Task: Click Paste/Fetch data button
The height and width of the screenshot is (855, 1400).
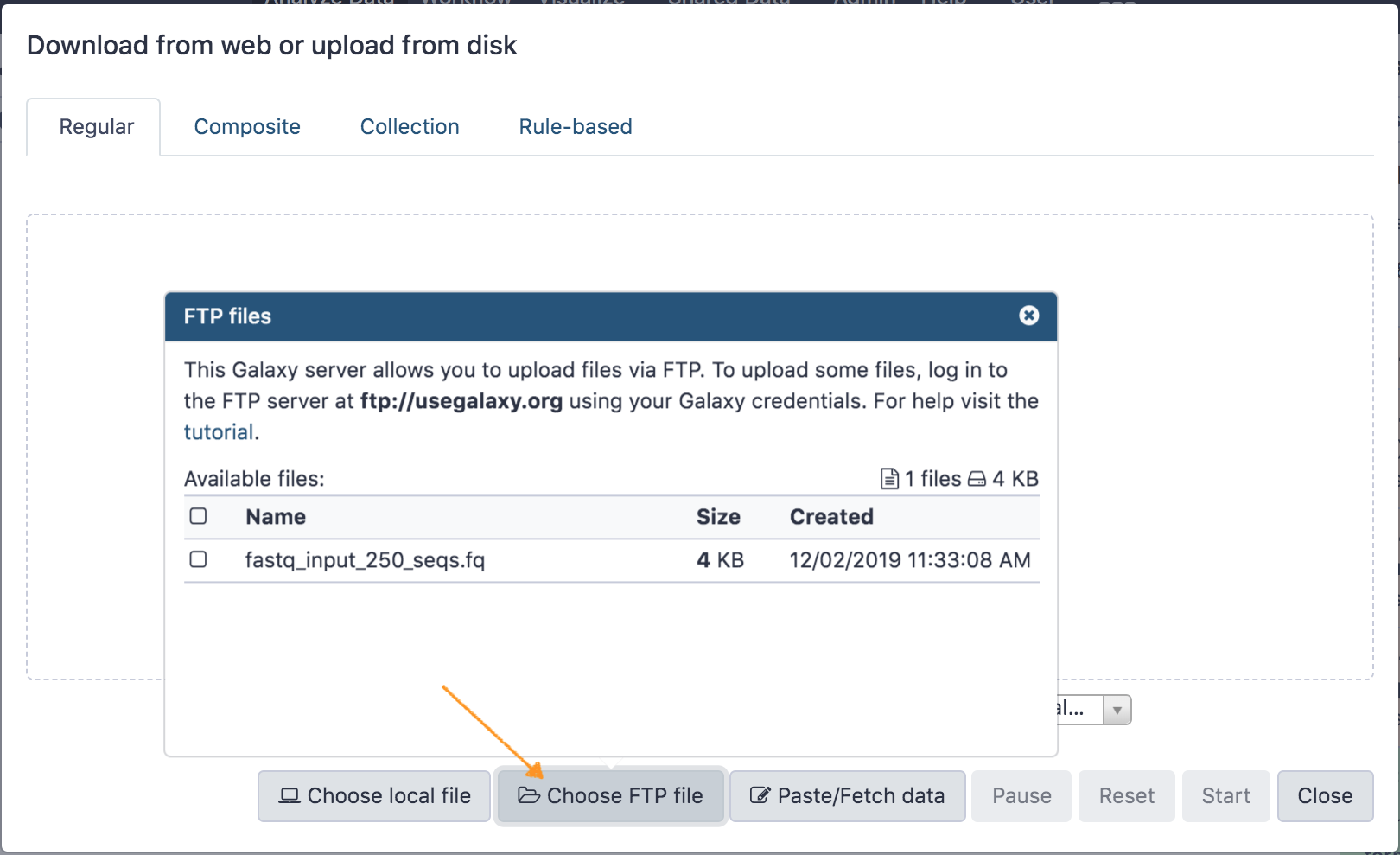Action: 847,796
